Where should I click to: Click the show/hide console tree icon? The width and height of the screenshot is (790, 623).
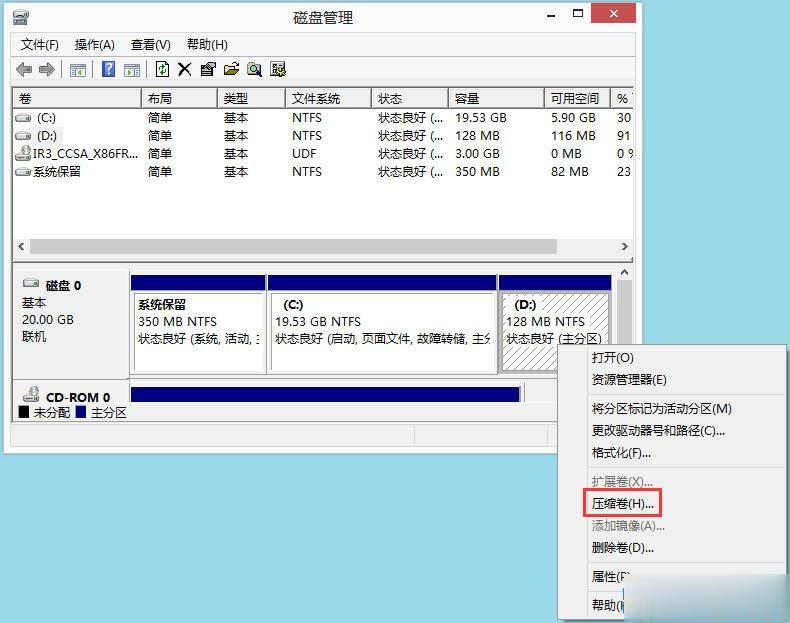tap(78, 70)
